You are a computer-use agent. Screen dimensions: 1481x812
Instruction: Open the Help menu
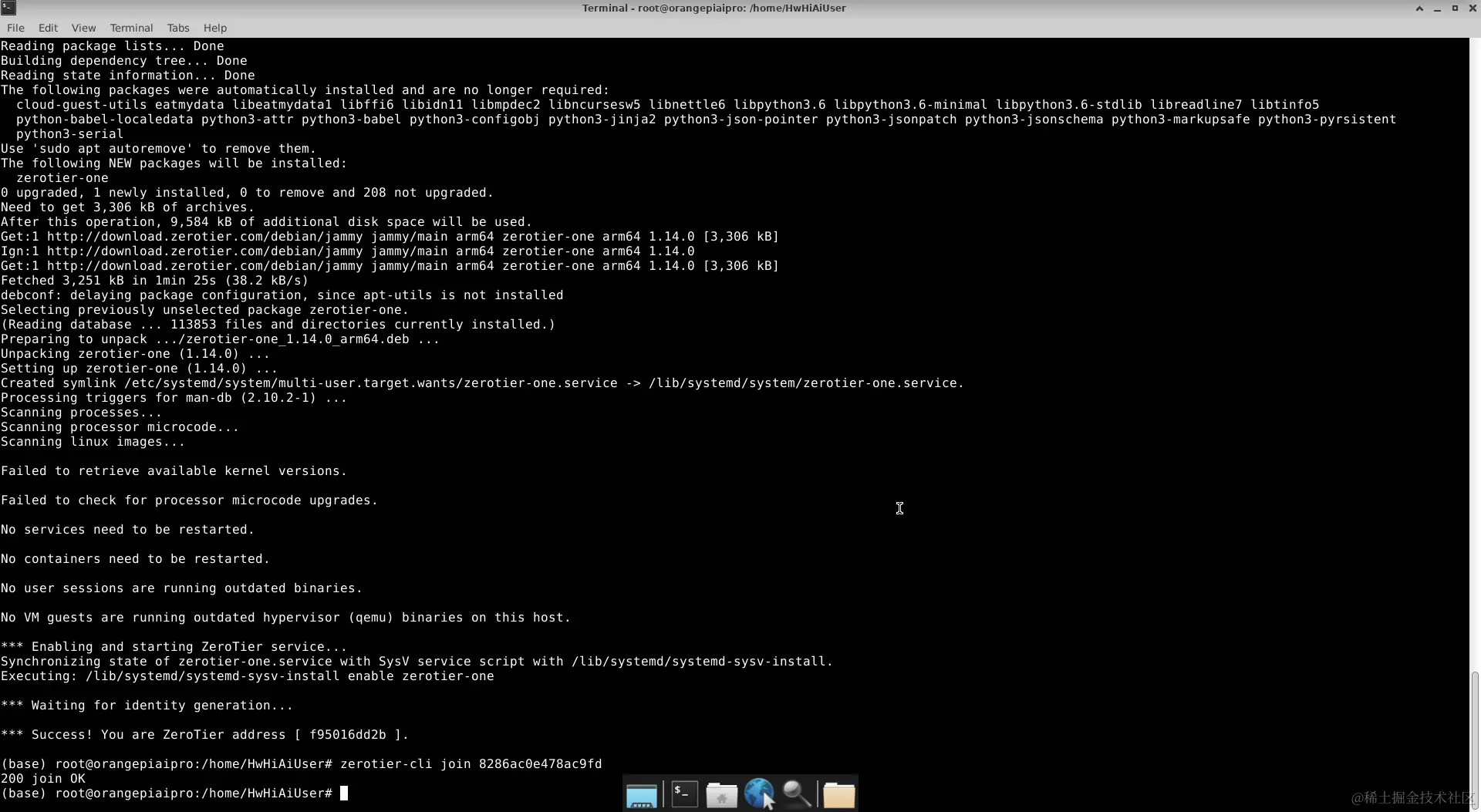click(215, 28)
